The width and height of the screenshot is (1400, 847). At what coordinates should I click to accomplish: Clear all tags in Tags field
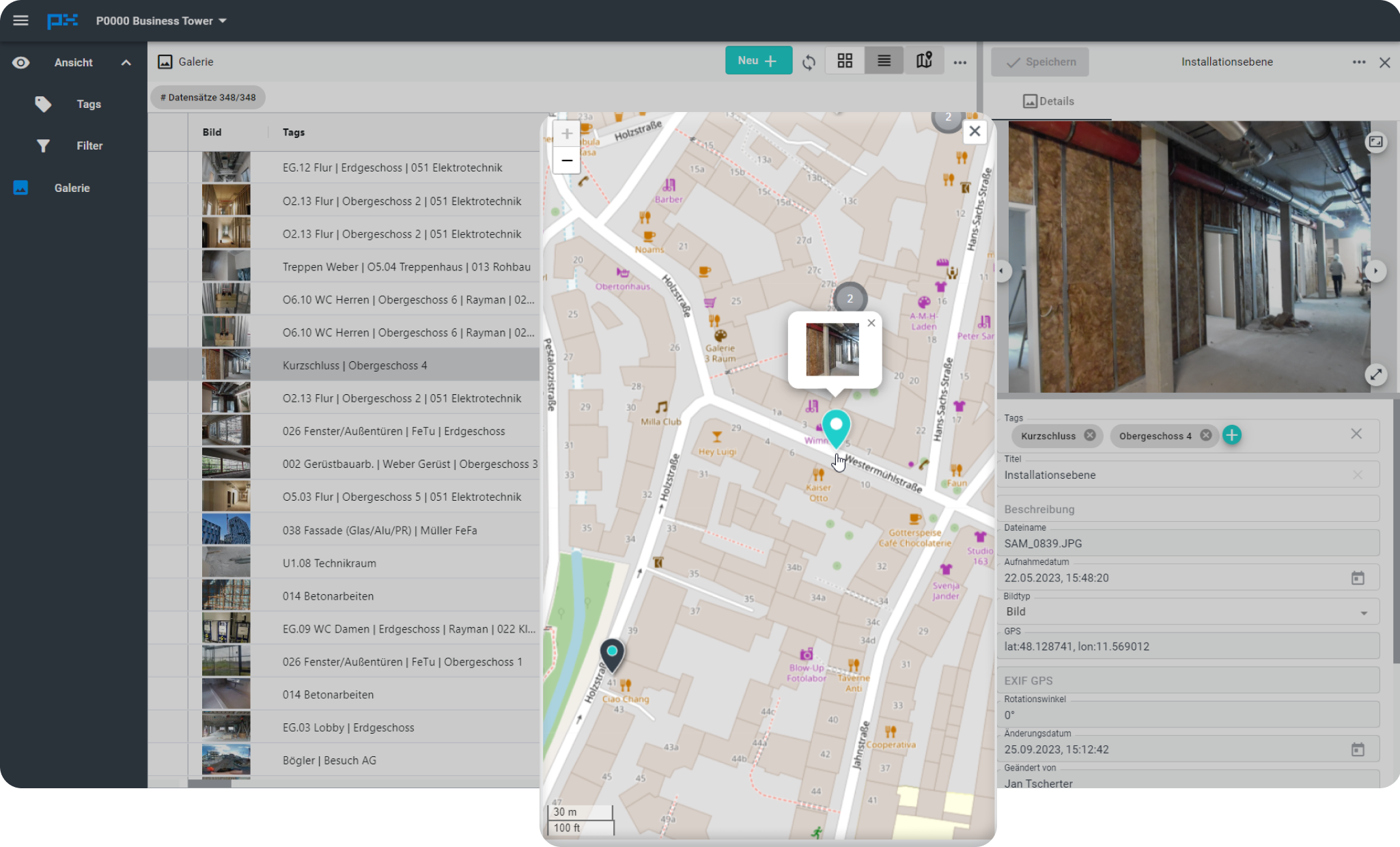click(x=1356, y=434)
